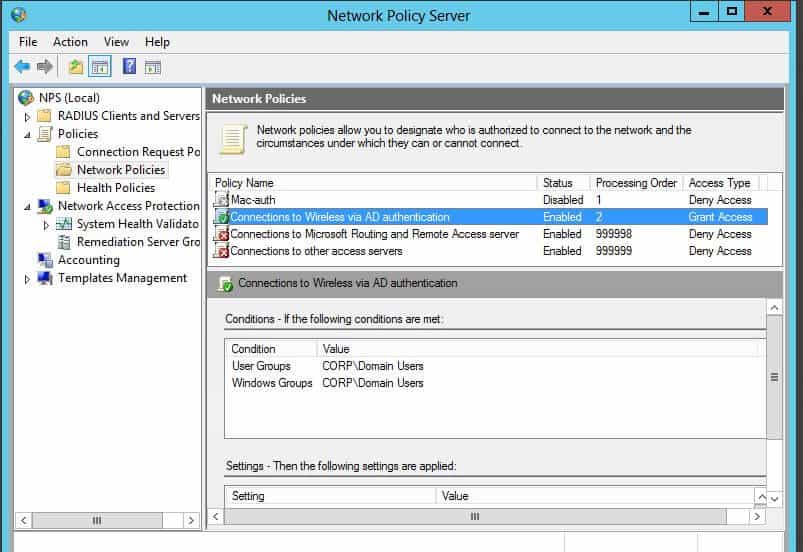
Task: Select the Network Policies tree item
Action: (x=121, y=169)
